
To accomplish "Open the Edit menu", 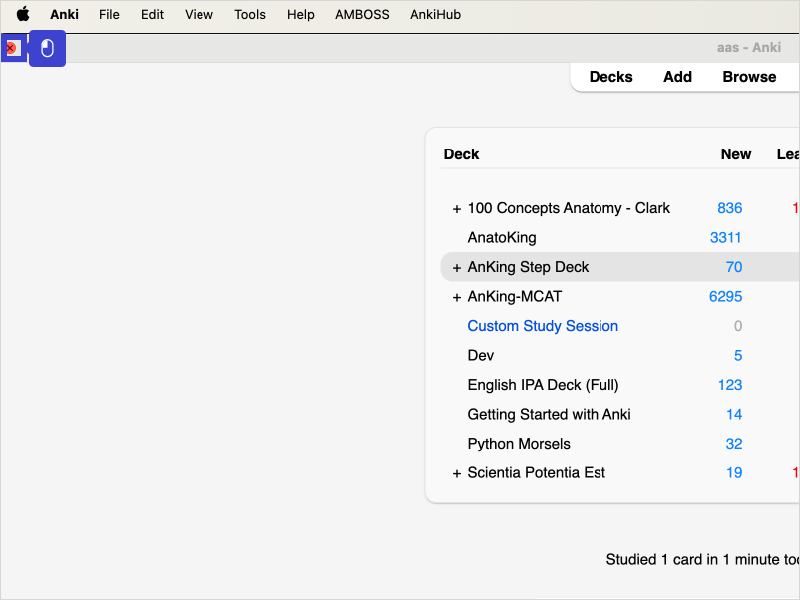I will coord(152,14).
